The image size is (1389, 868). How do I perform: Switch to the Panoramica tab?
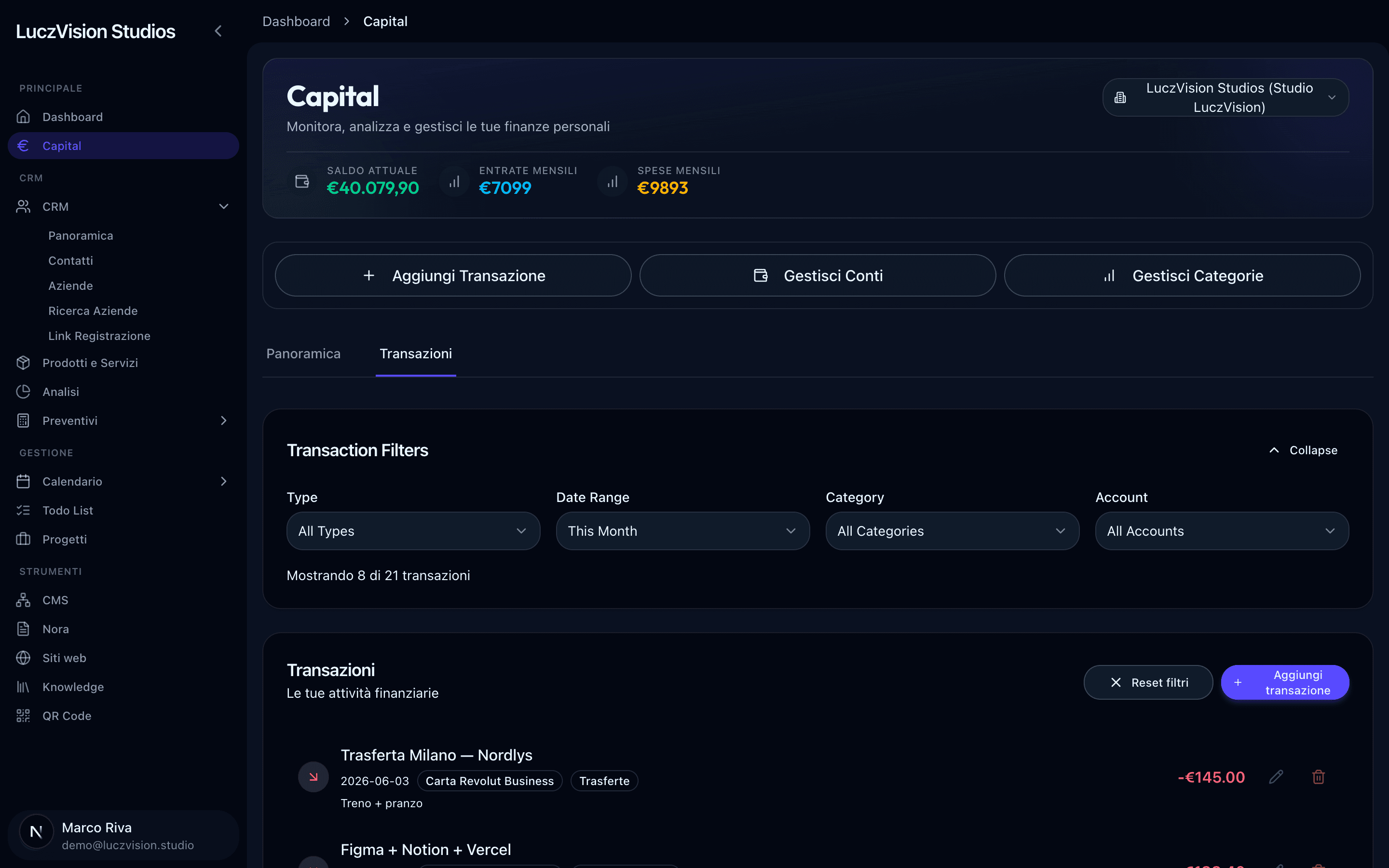pyautogui.click(x=303, y=353)
